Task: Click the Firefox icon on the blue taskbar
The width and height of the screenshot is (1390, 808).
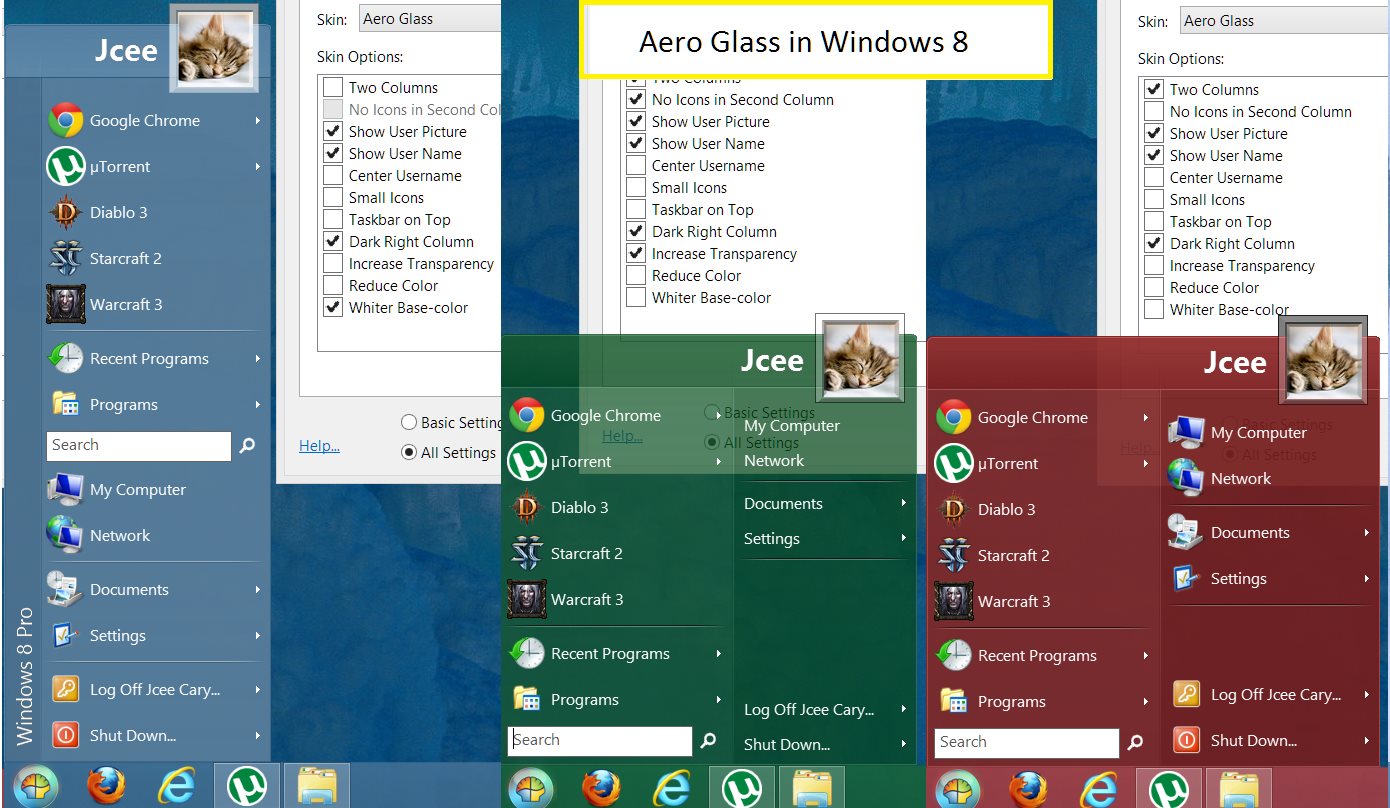Action: coord(106,788)
